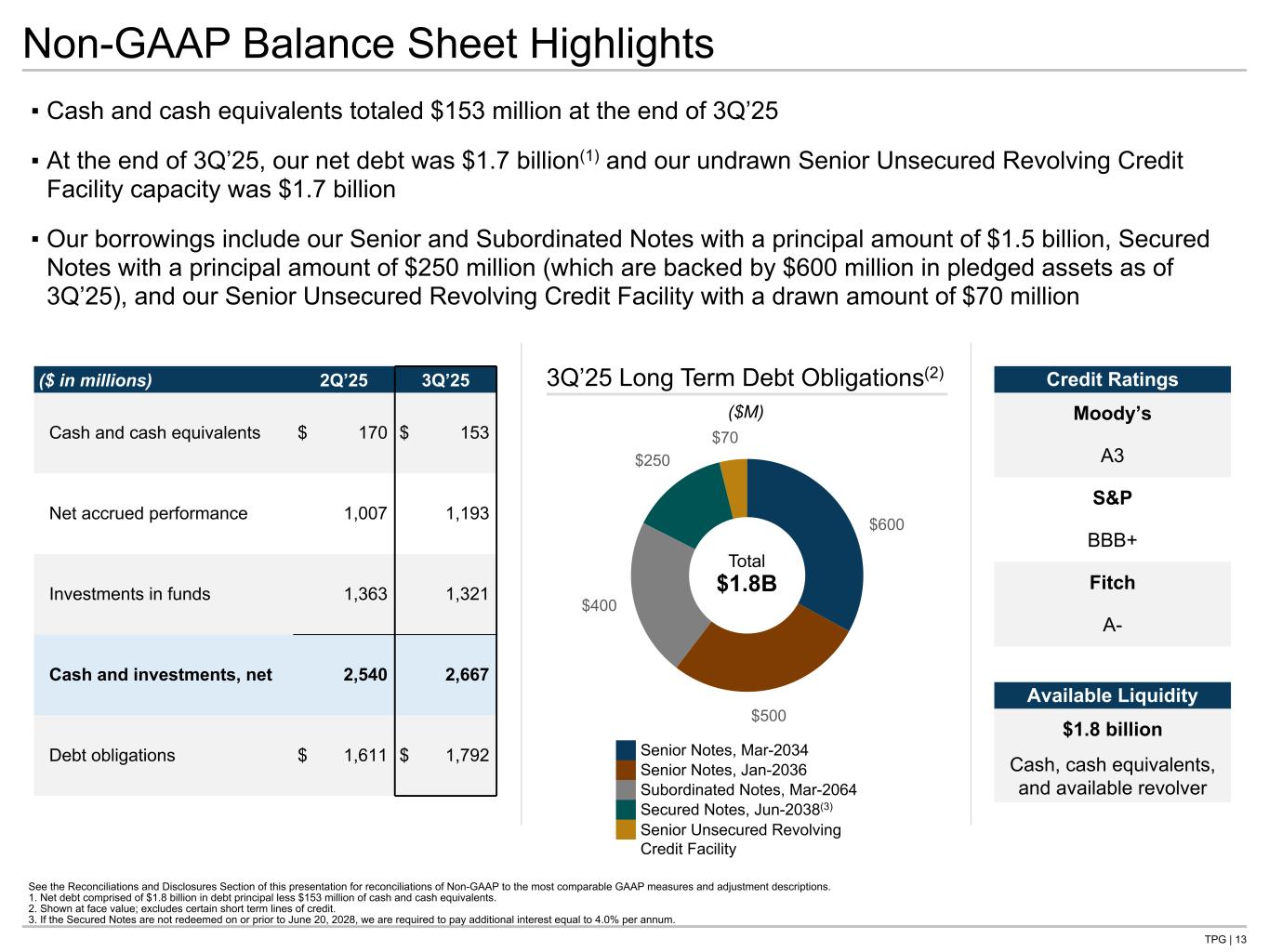The image size is (1269, 952).
Task: Click the Total $1.8B donut center label
Action: (x=747, y=575)
